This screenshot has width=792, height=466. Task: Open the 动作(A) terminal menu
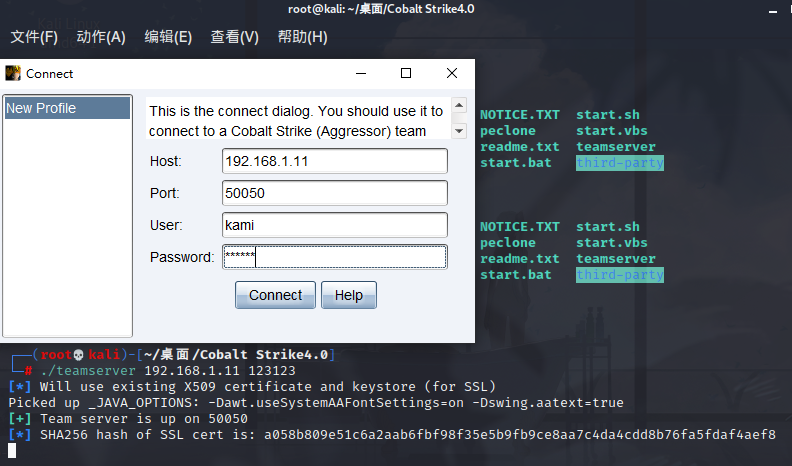click(101, 37)
